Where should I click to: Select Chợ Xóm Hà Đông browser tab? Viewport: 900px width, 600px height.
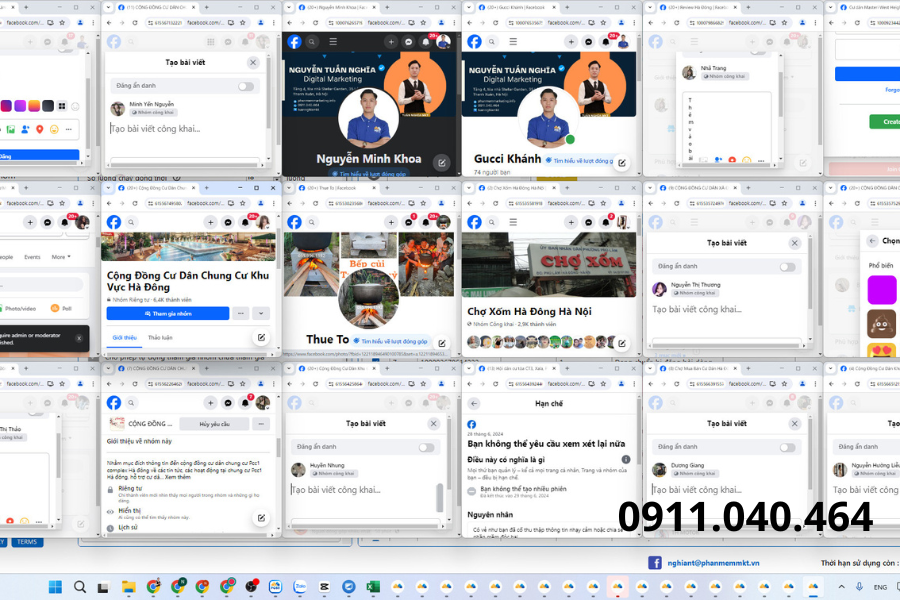coord(515,188)
